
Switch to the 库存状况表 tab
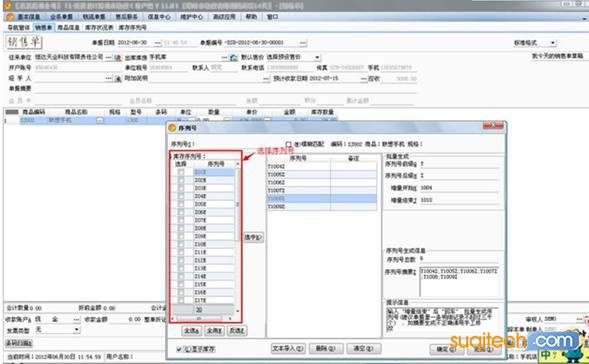click(99, 27)
